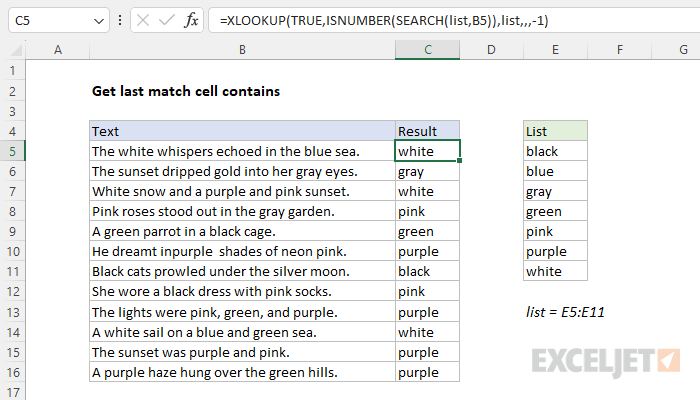This screenshot has width=700, height=400.
Task: Click the Select All corner triangle
Action: [16, 50]
